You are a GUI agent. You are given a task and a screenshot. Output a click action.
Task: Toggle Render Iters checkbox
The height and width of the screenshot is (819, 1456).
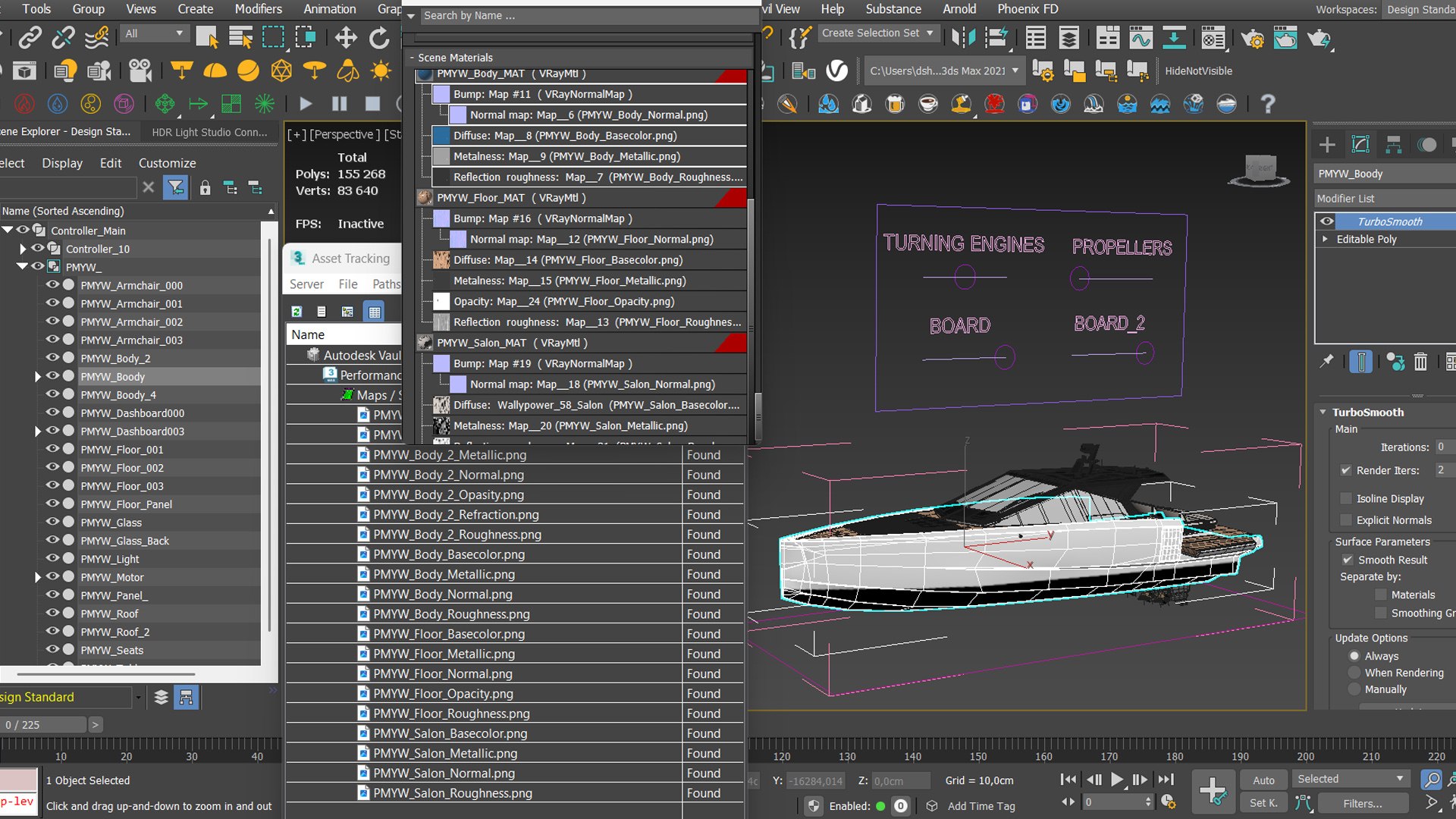pyautogui.click(x=1346, y=470)
